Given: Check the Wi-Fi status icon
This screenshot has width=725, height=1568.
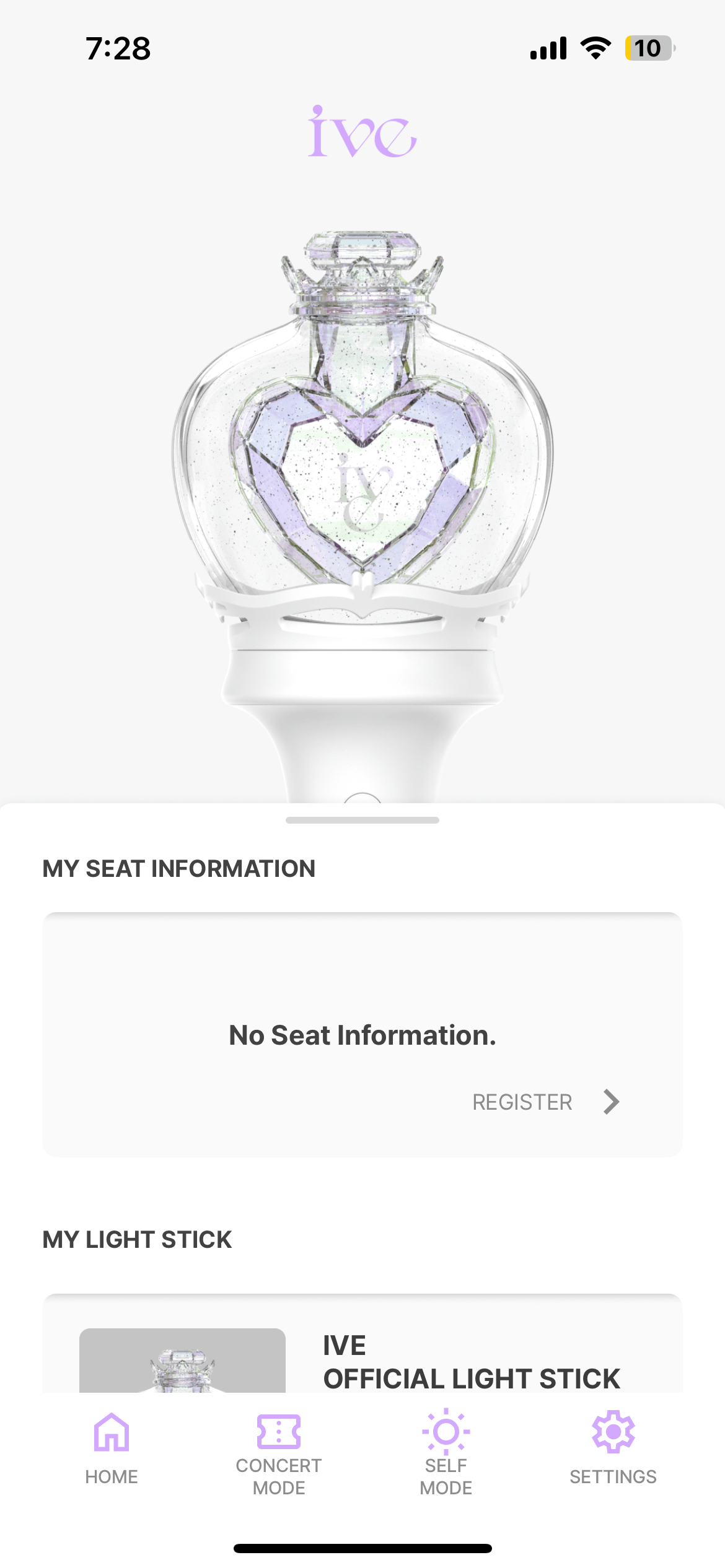Looking at the screenshot, I should click(595, 48).
